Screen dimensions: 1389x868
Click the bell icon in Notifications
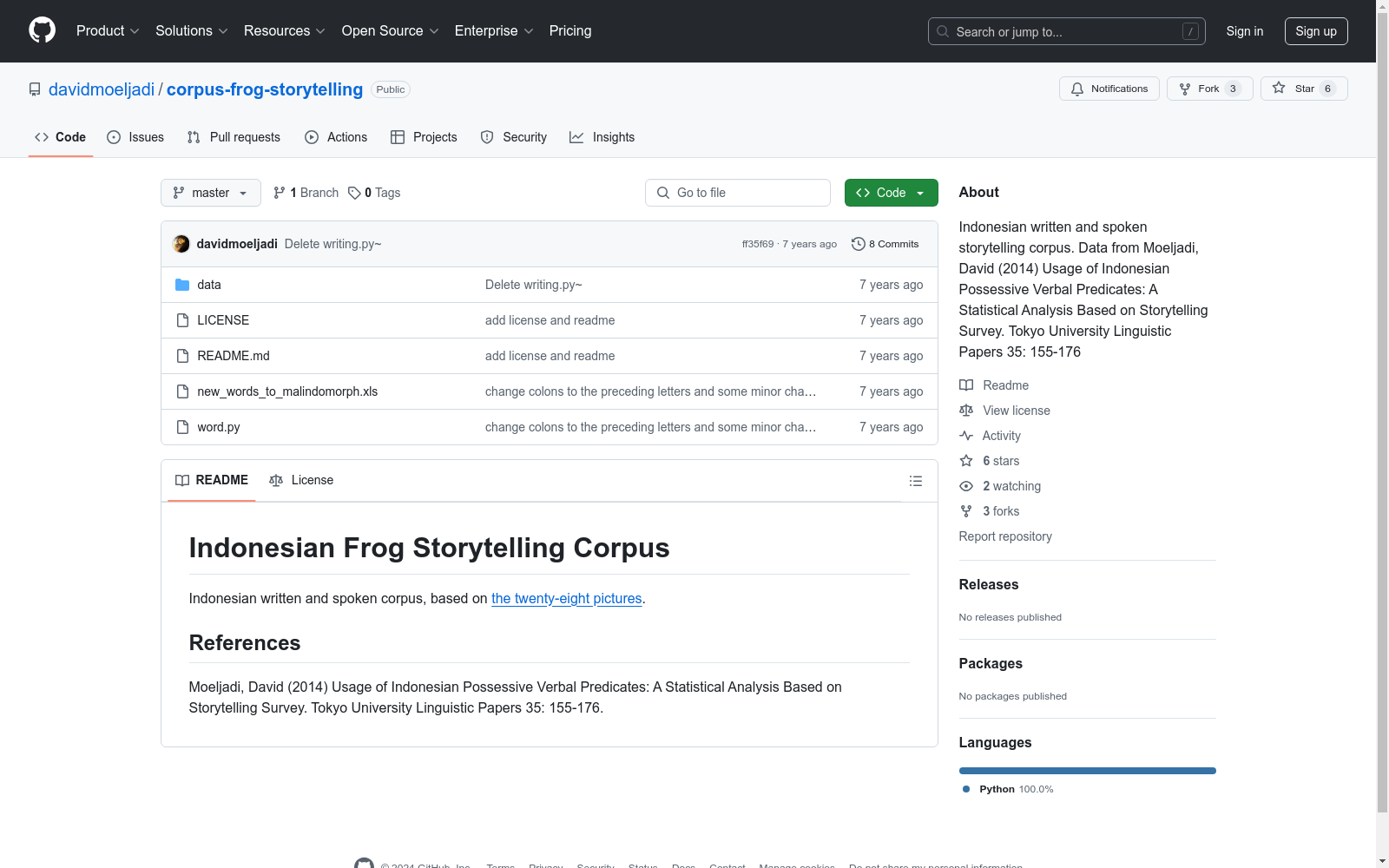tap(1077, 89)
